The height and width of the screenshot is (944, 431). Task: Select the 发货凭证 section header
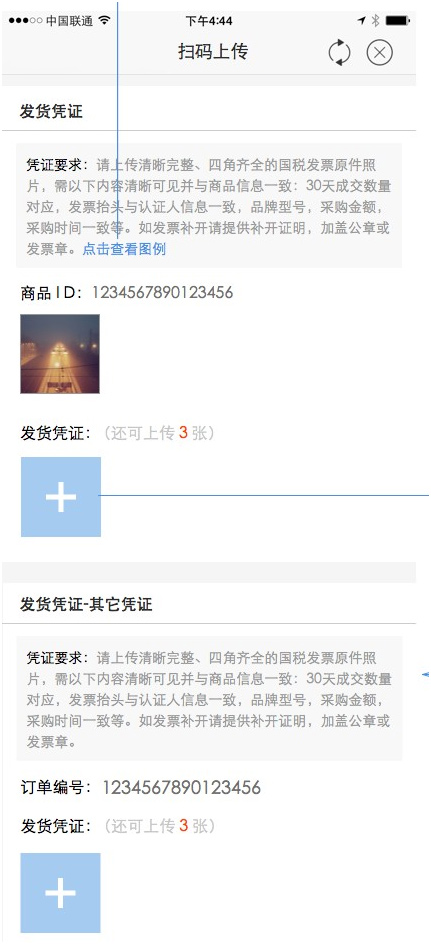pyautogui.click(x=51, y=111)
